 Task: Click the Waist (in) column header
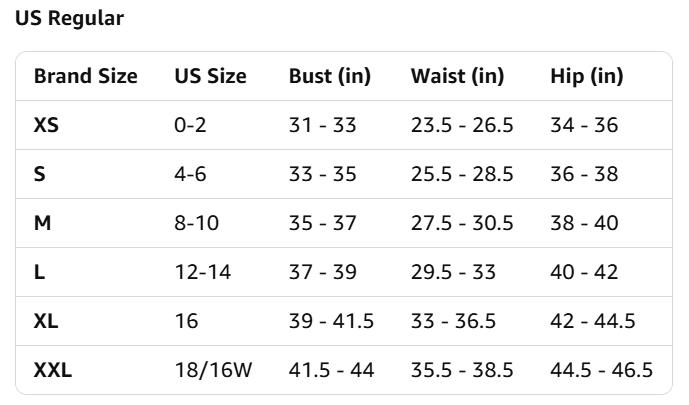point(457,76)
